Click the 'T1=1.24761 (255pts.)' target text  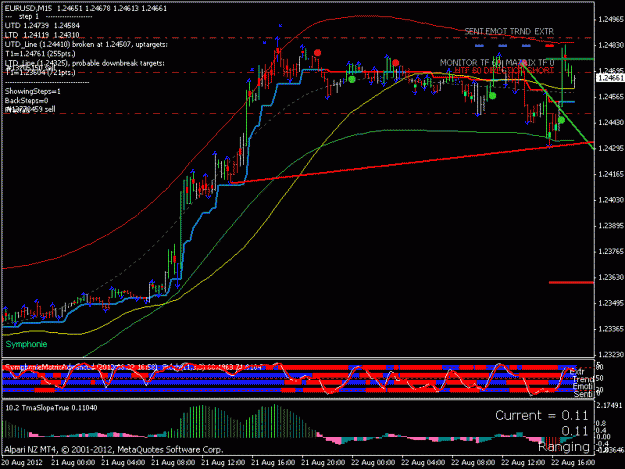[40, 54]
